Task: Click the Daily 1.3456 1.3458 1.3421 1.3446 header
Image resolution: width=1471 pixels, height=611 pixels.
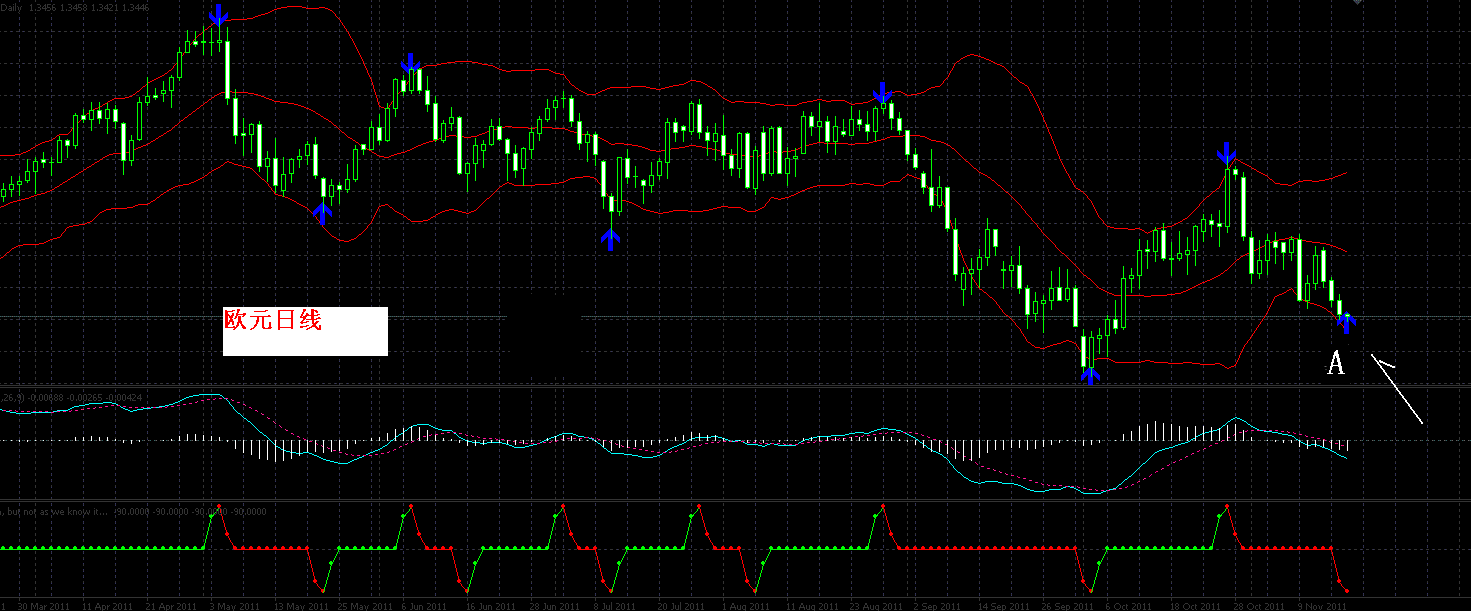Action: tap(76, 7)
